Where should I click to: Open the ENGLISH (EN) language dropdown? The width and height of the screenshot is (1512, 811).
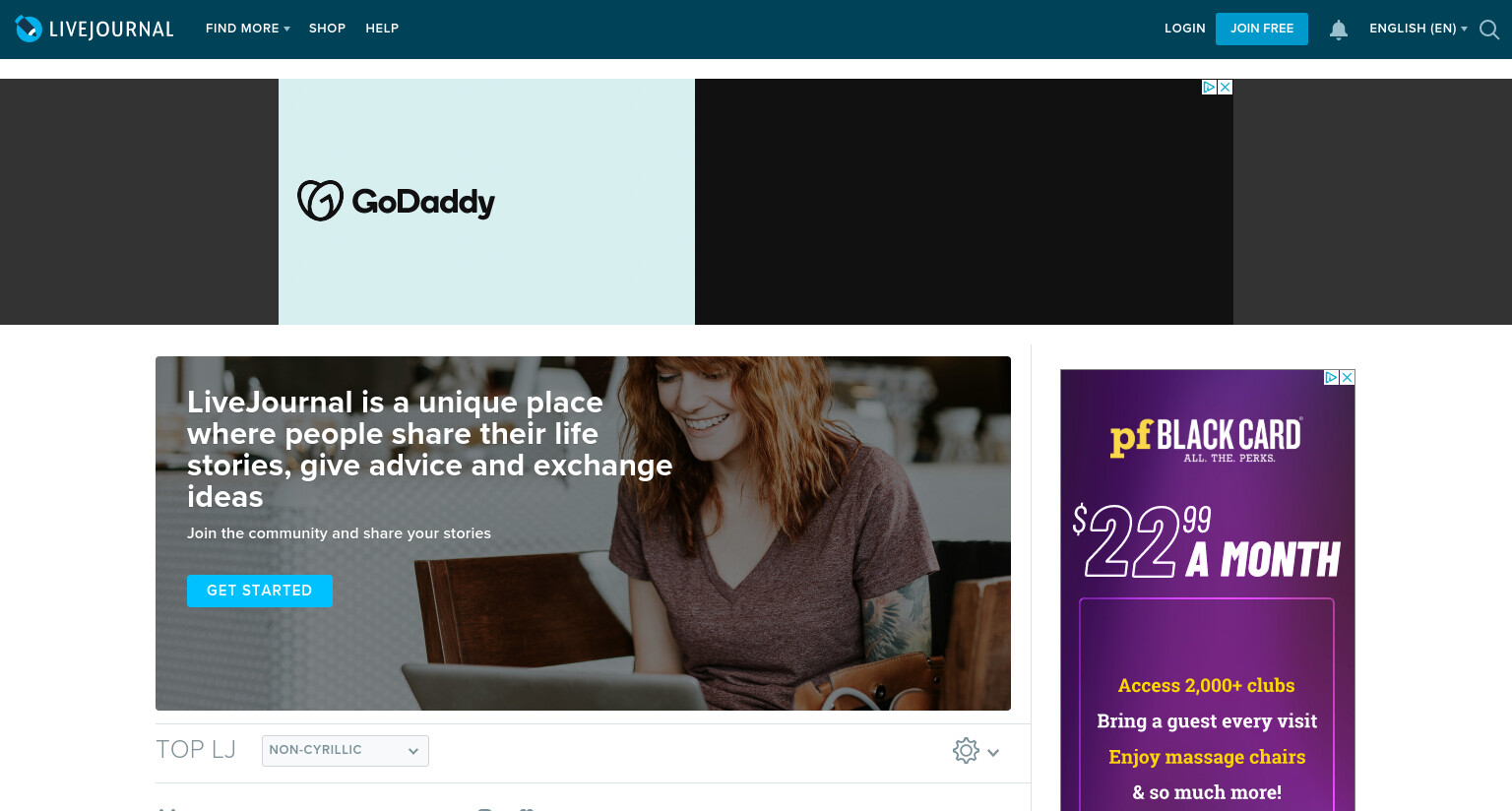coord(1418,29)
